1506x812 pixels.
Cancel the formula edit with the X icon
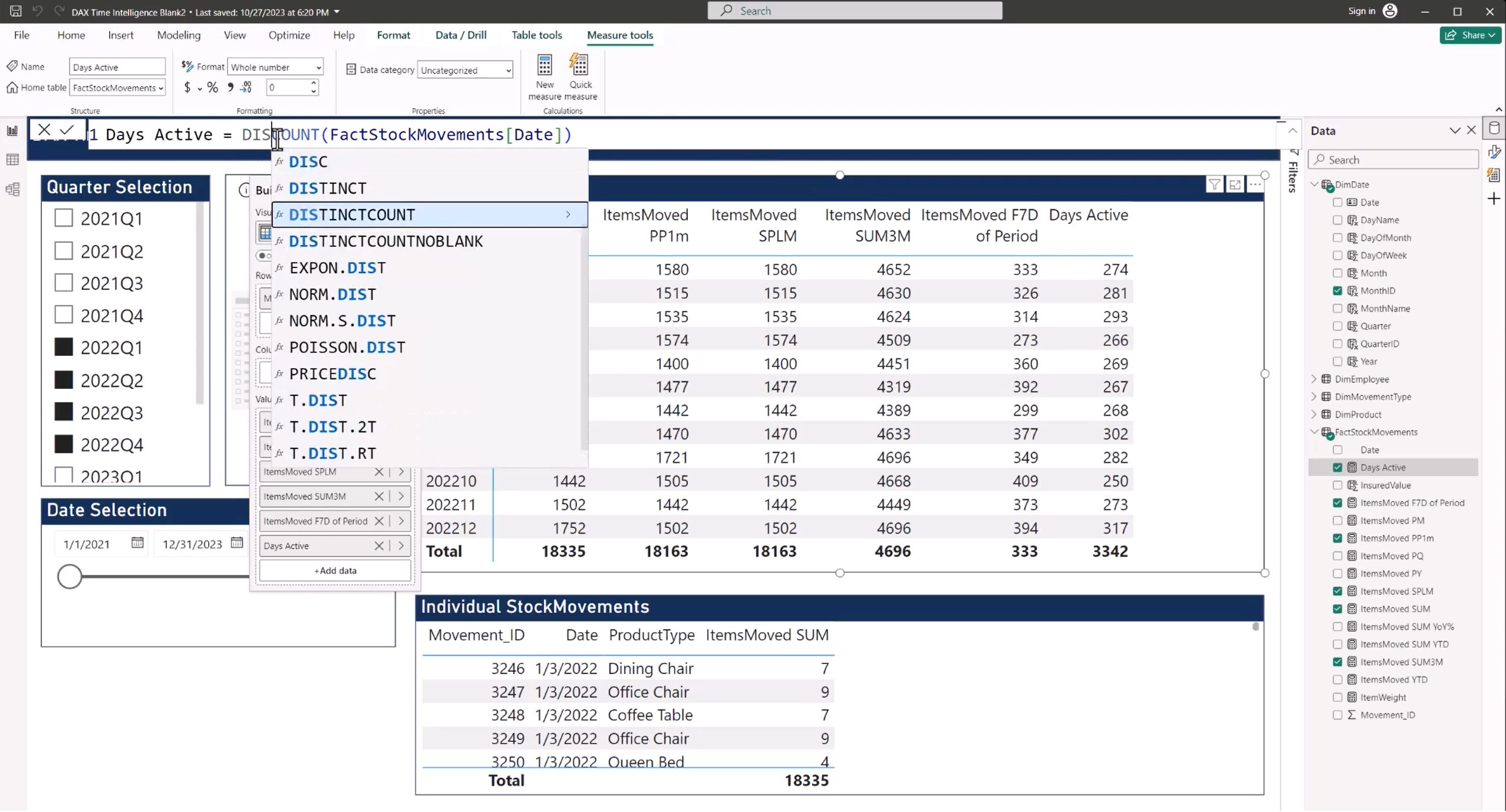point(44,130)
